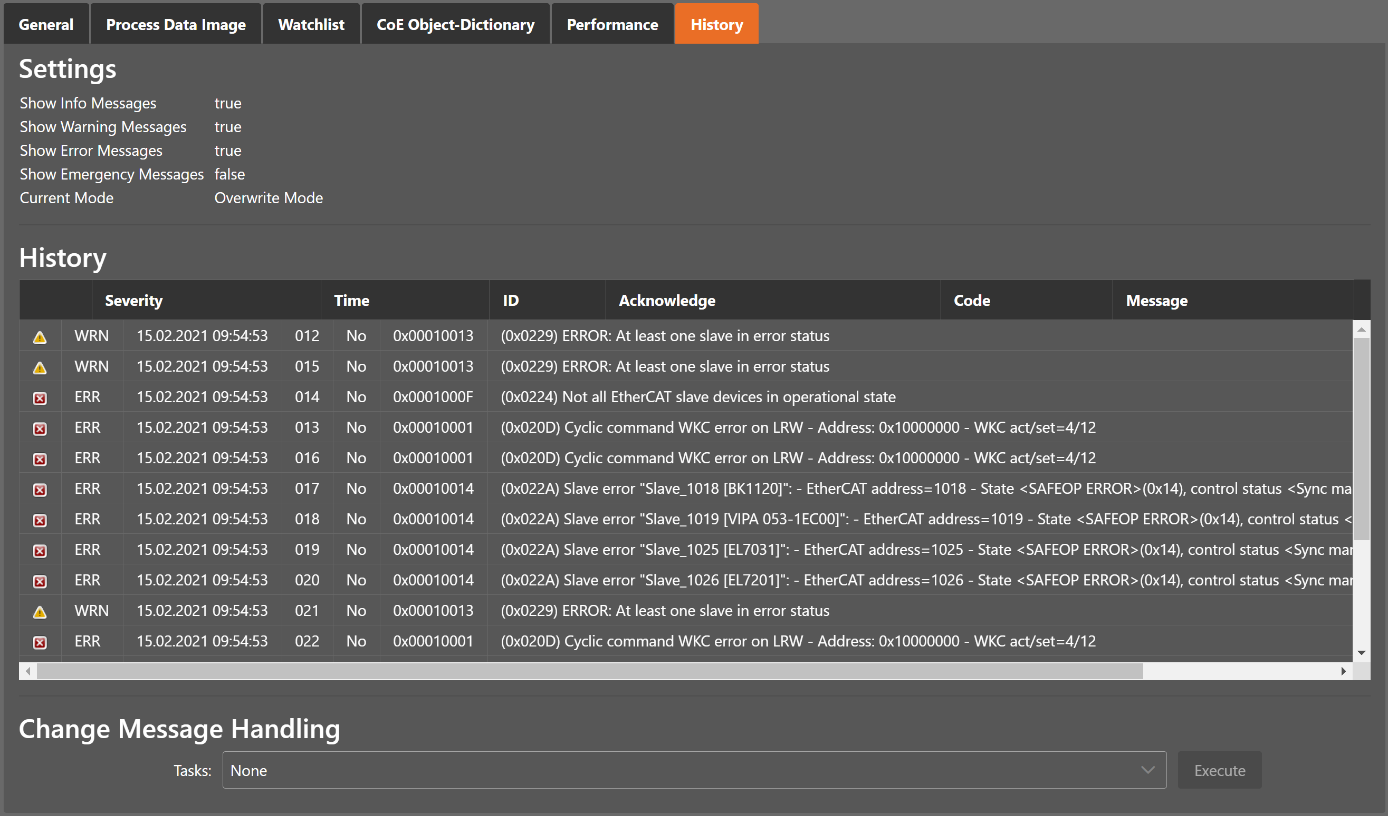Click the warning icon of message 015

[x=40, y=368]
